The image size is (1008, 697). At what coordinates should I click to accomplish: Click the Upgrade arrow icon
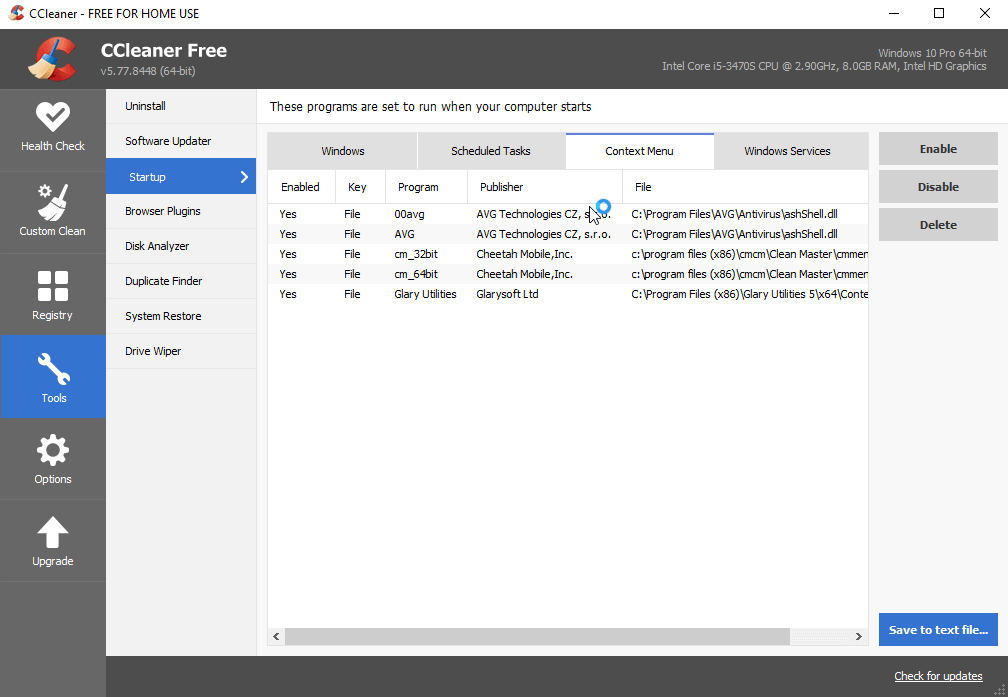tap(52, 532)
